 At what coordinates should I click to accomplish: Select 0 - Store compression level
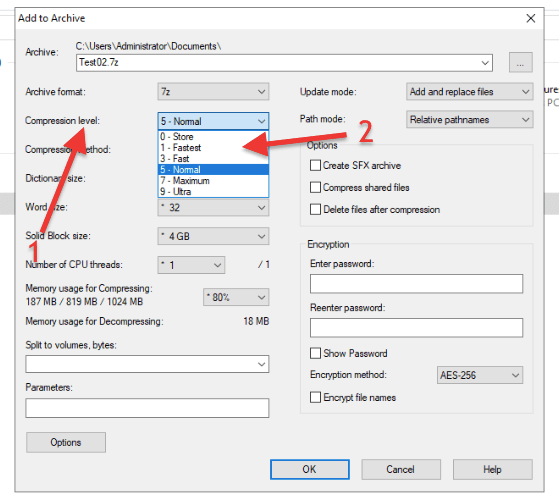(213, 137)
